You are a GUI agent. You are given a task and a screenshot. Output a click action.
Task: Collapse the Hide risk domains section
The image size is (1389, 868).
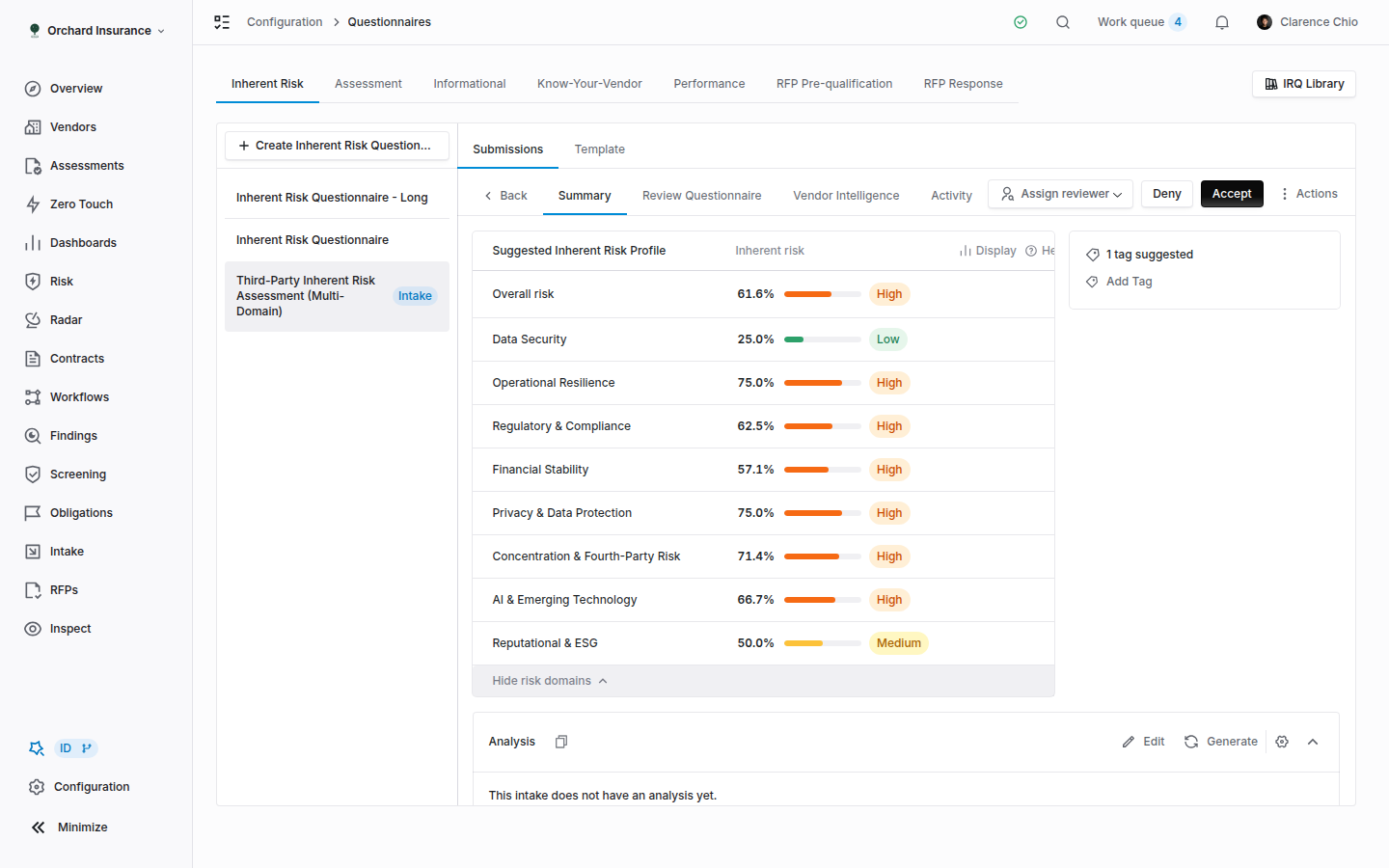coord(550,681)
